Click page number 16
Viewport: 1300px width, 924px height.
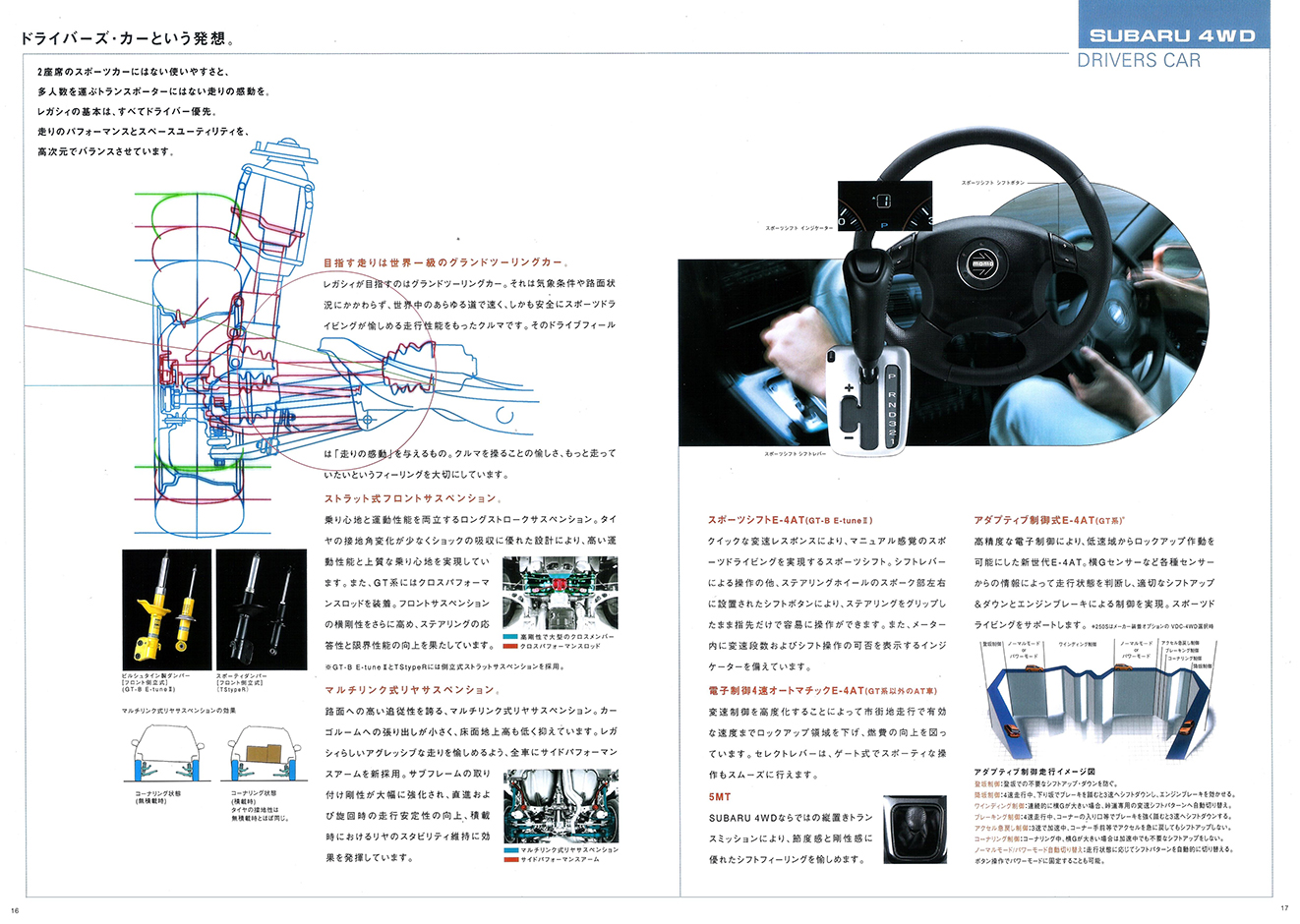(x=16, y=910)
